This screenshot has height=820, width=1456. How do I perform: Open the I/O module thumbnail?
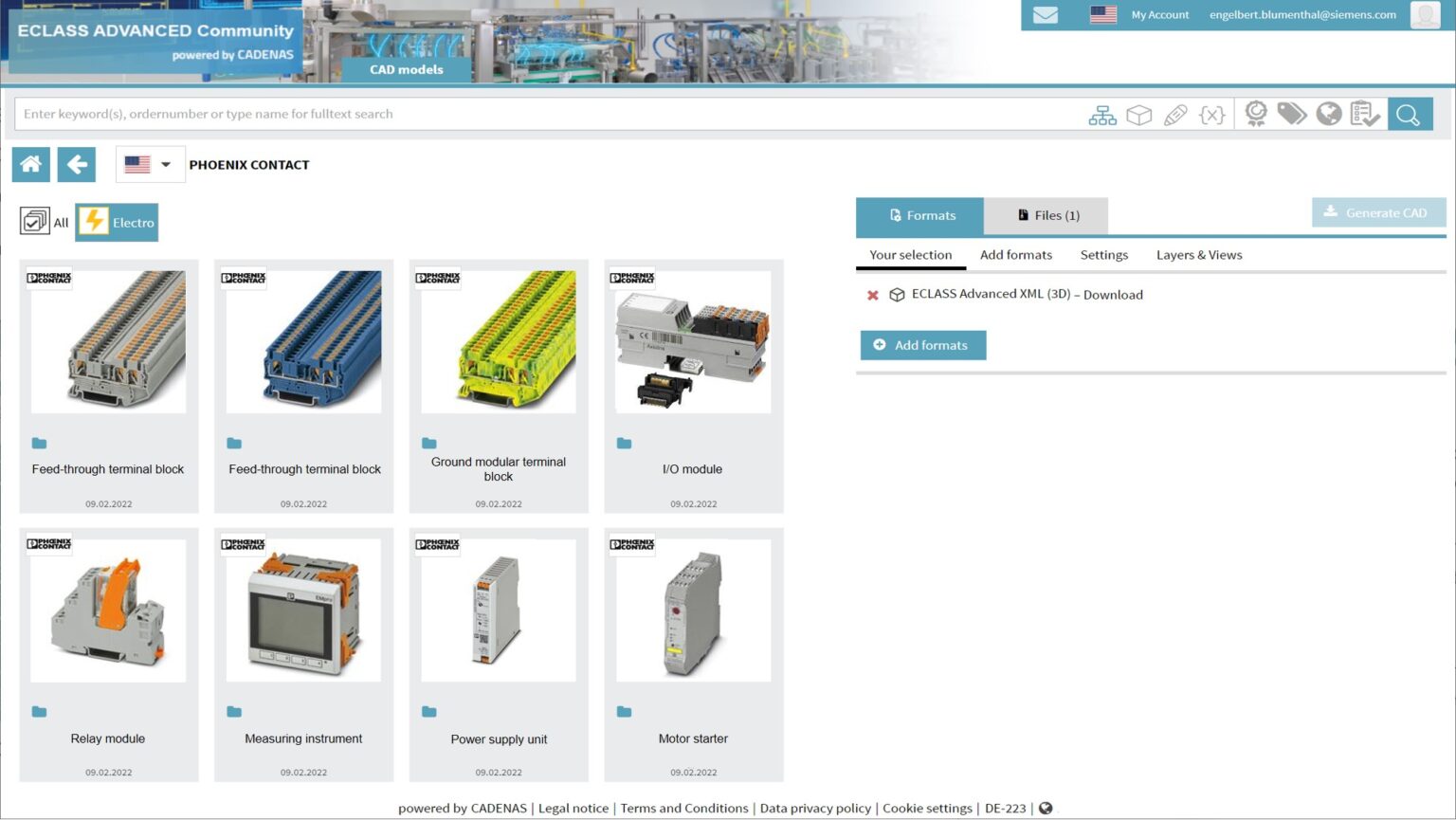pyautogui.click(x=693, y=342)
